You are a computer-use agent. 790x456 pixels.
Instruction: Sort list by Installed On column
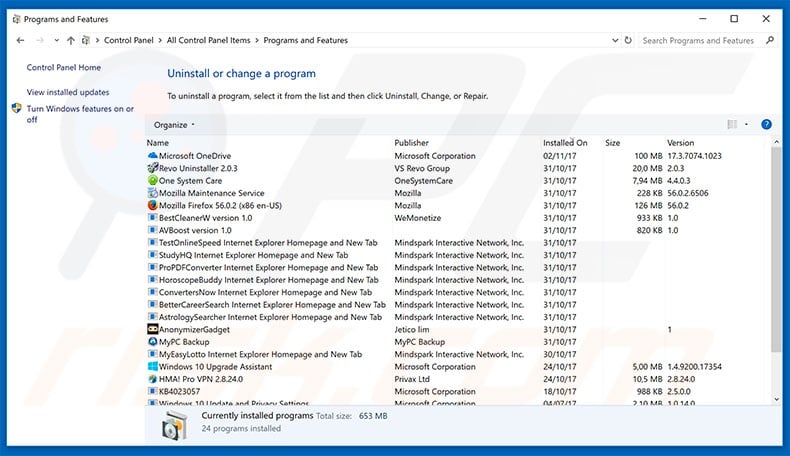pyautogui.click(x=565, y=143)
